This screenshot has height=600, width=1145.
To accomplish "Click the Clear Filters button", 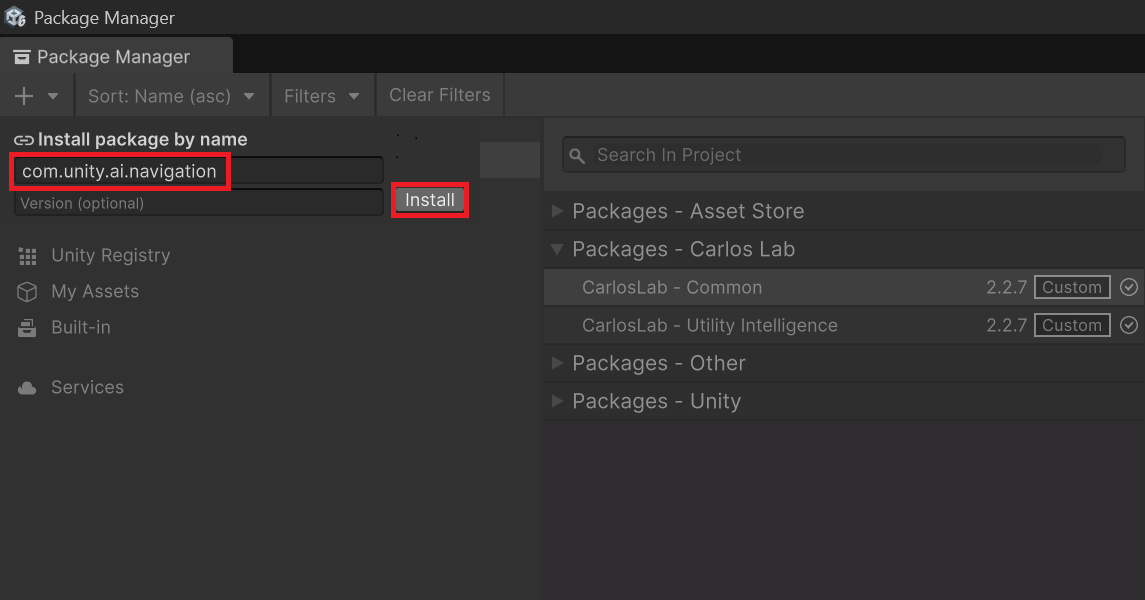I will coord(440,95).
